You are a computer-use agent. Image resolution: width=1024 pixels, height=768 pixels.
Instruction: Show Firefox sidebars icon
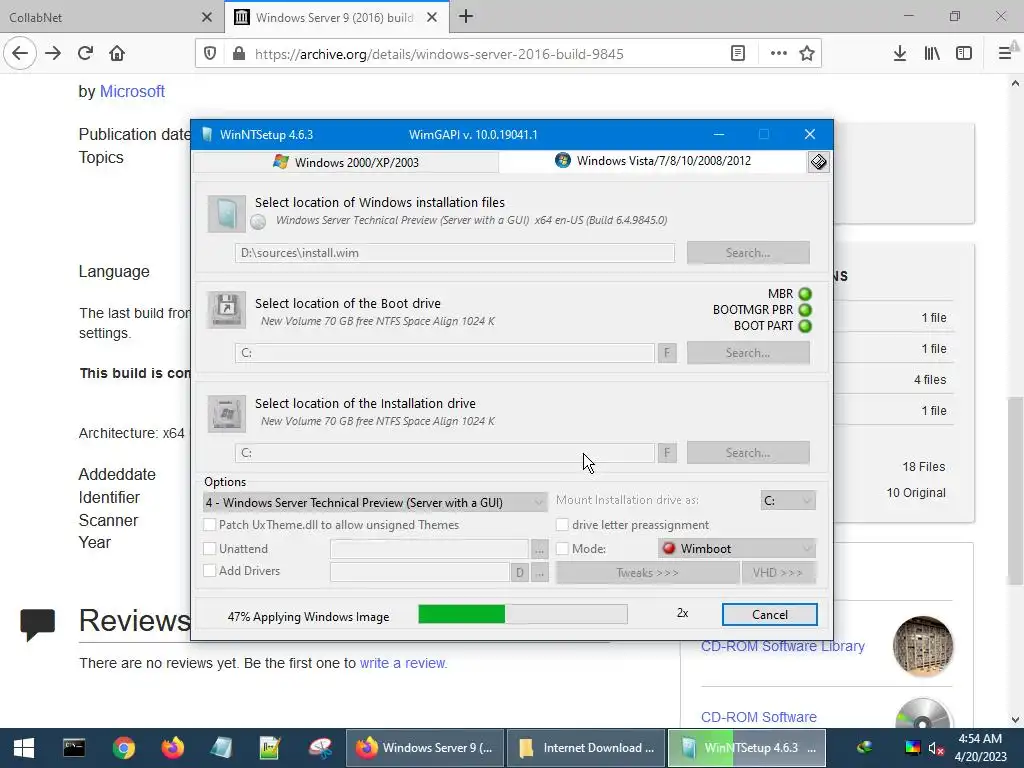[964, 54]
